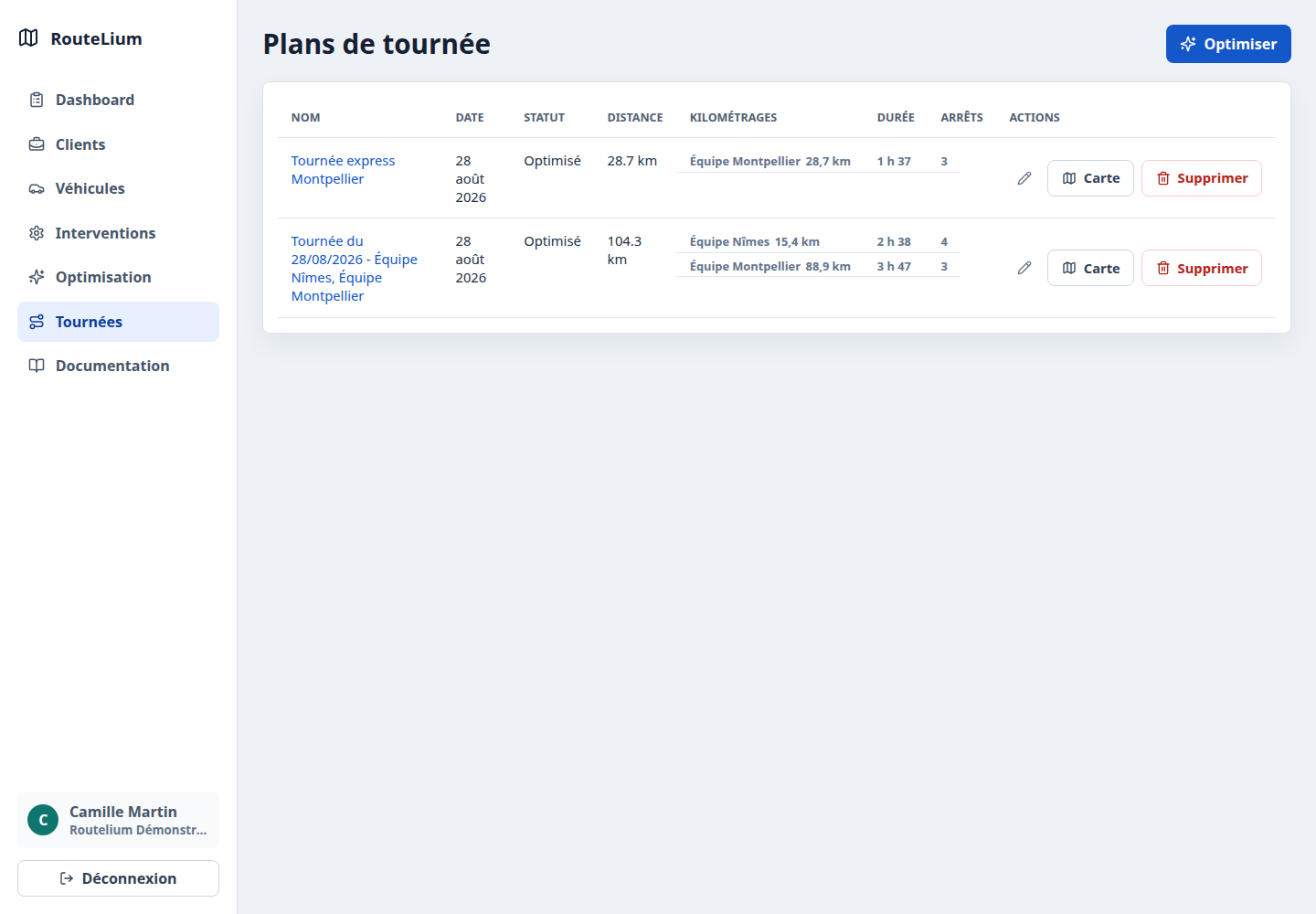Click the blue Optimiser button
Viewport: 1316px width, 914px height.
click(x=1228, y=44)
